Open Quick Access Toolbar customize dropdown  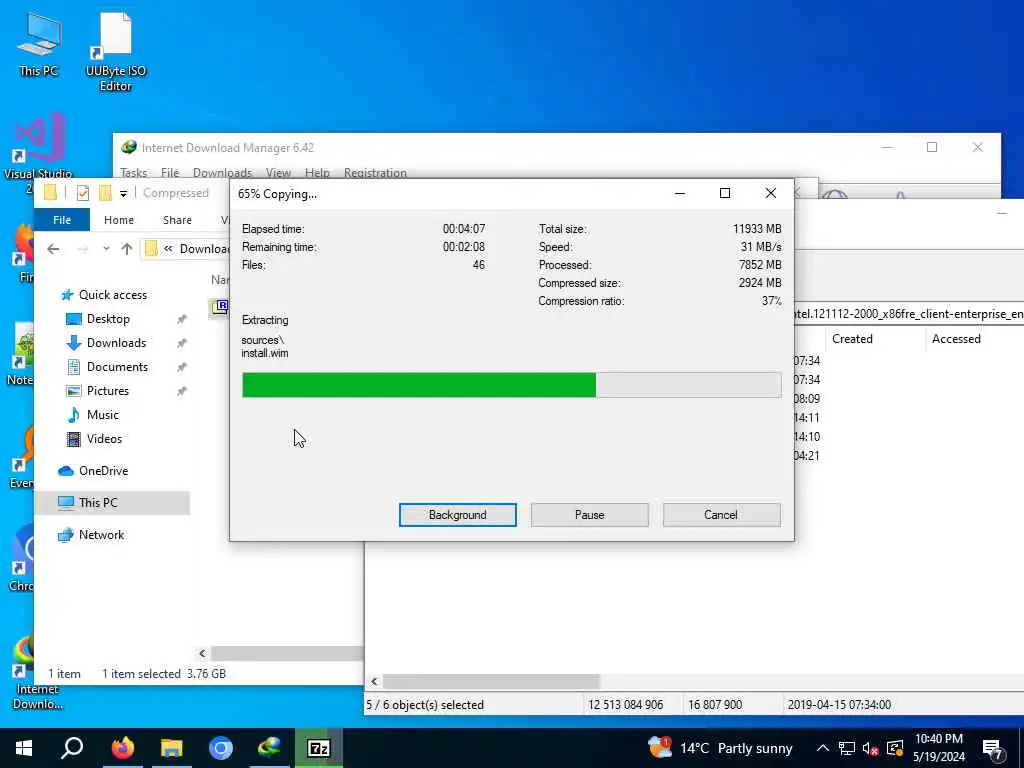123,193
